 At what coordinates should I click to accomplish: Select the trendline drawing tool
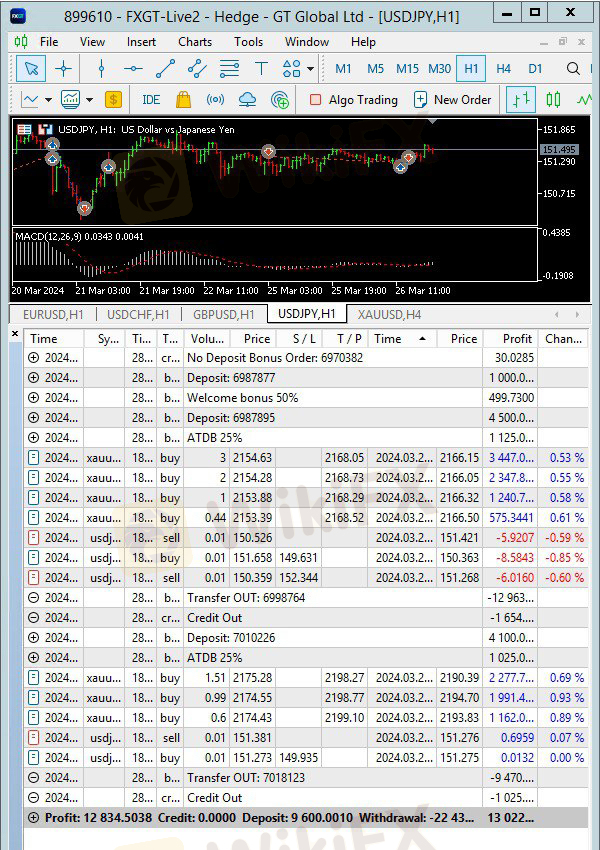point(166,69)
